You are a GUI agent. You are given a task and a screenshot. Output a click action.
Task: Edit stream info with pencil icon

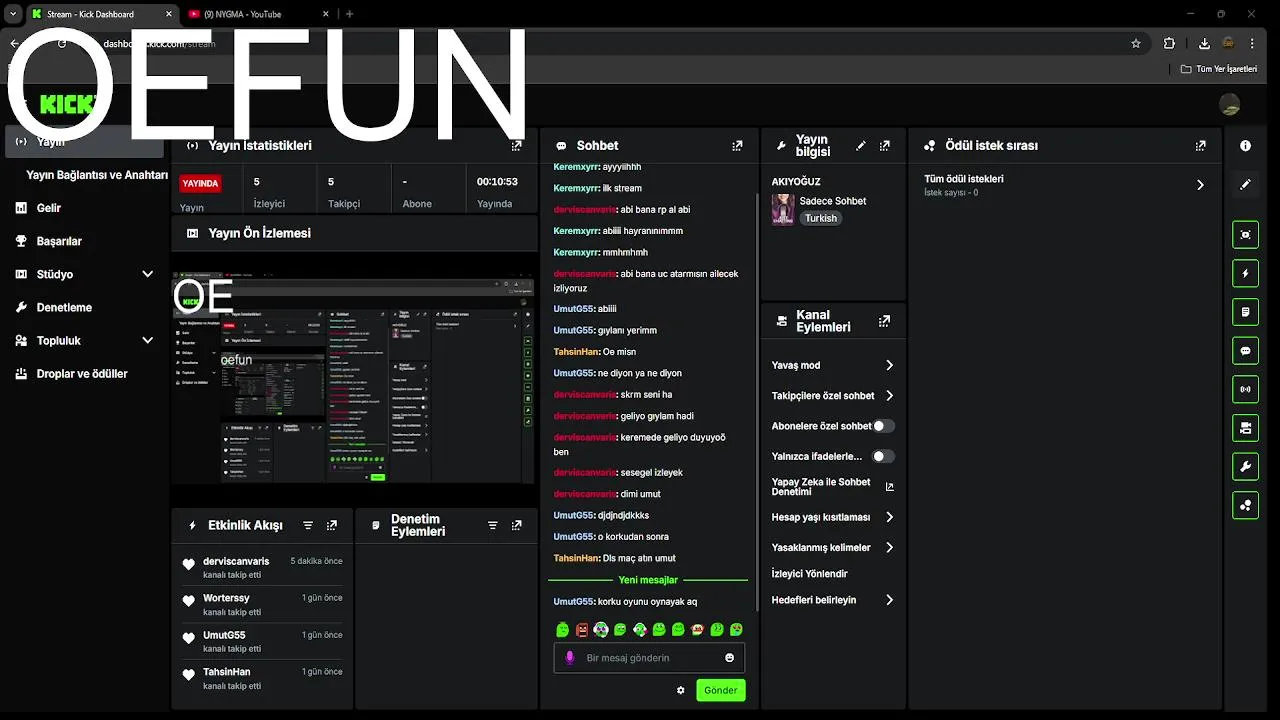(861, 146)
